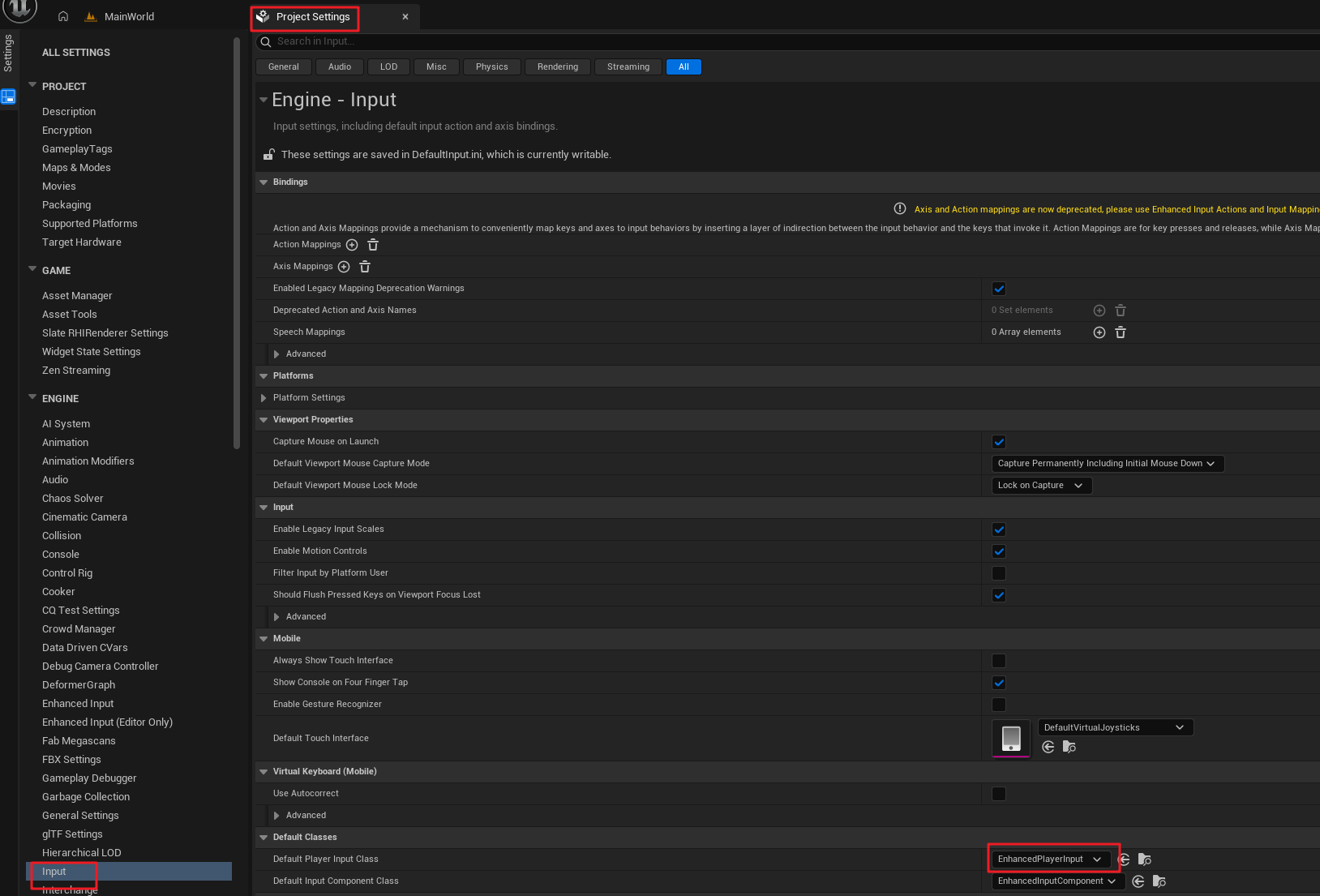Collapse the Virtual Keyboard (Mobile) section
The width and height of the screenshot is (1320, 896).
264,772
